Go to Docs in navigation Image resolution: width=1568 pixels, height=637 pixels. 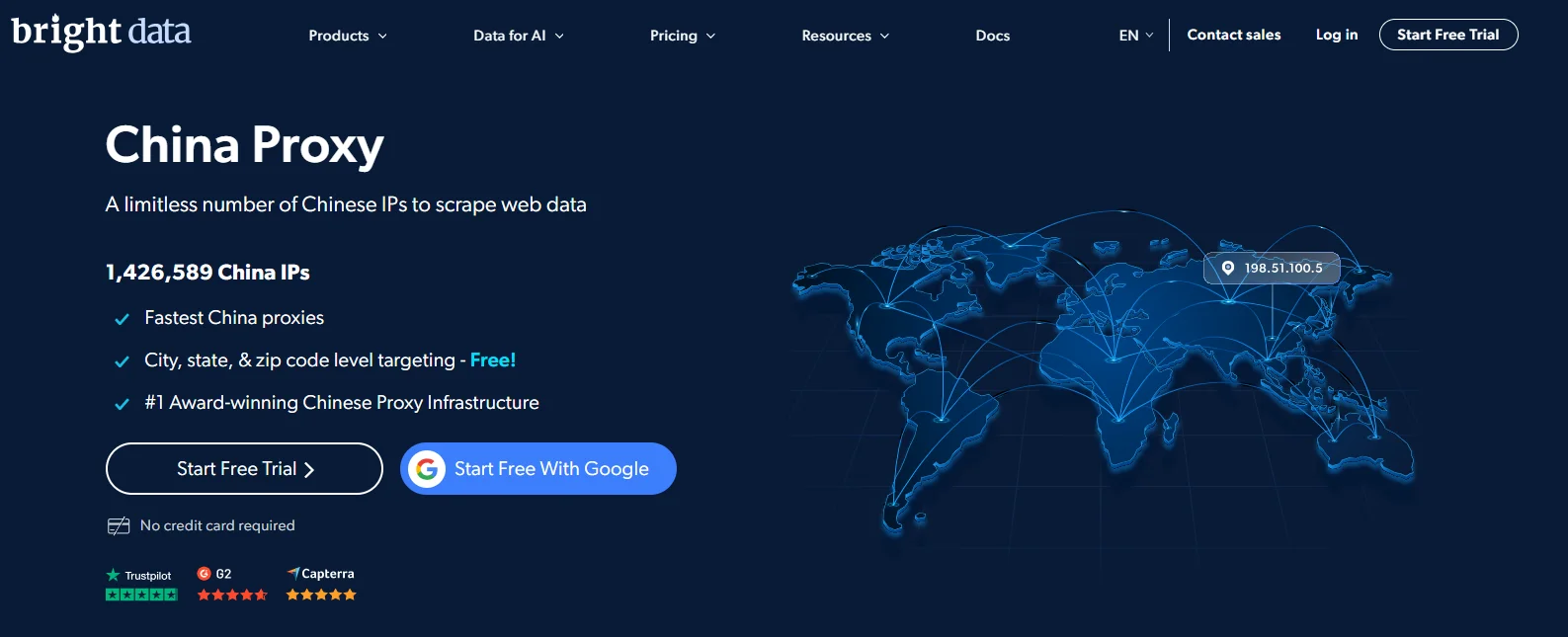click(993, 36)
